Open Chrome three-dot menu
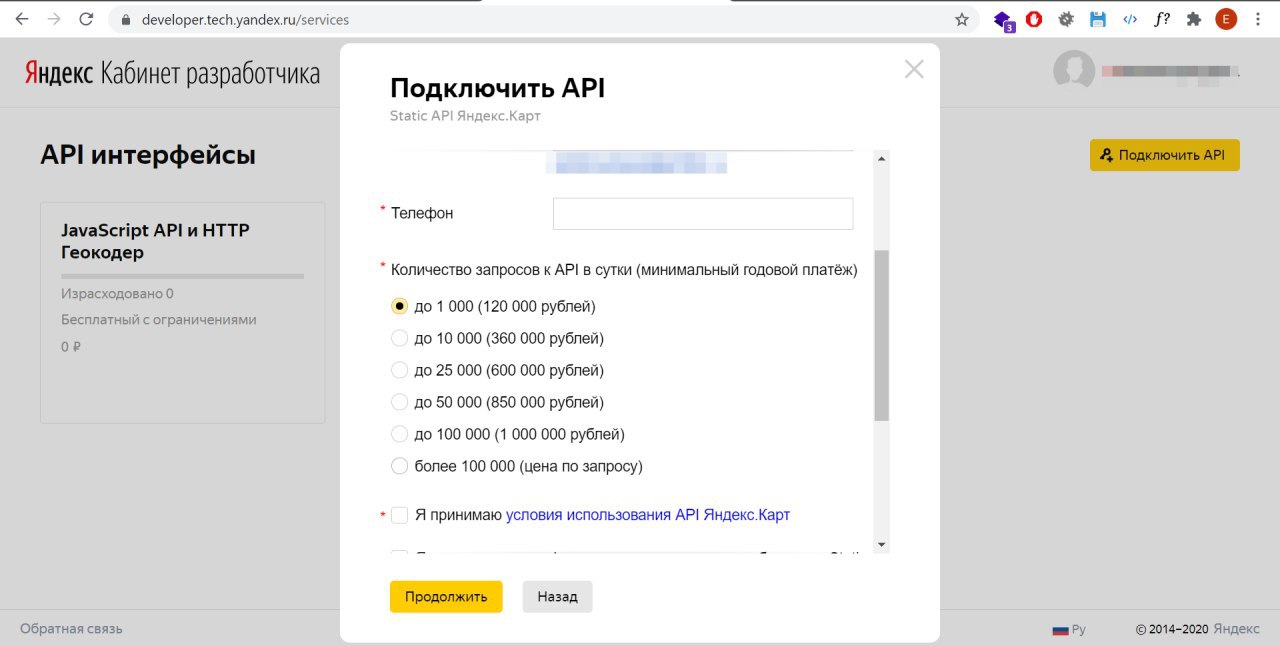 [1257, 19]
